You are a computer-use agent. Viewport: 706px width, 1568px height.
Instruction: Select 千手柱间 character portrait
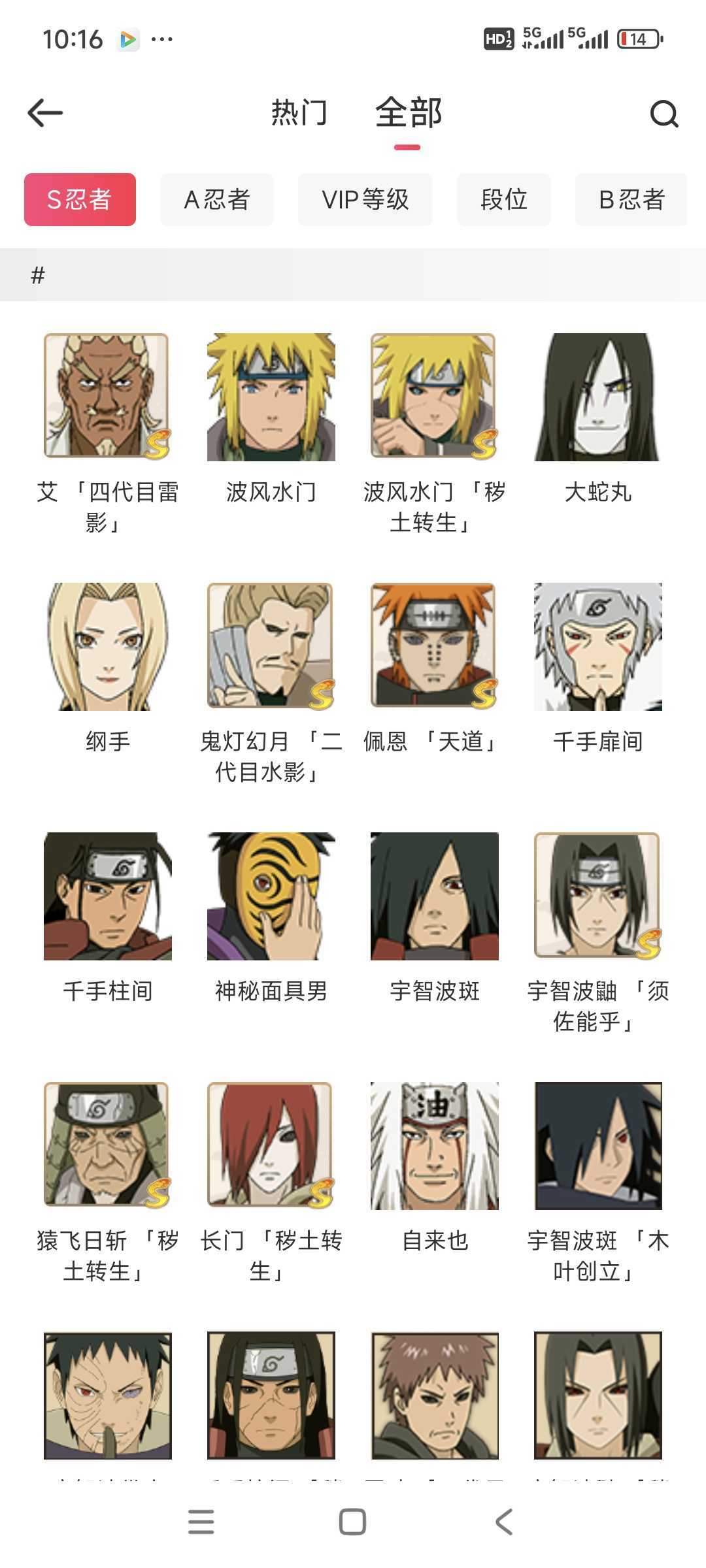[108, 896]
